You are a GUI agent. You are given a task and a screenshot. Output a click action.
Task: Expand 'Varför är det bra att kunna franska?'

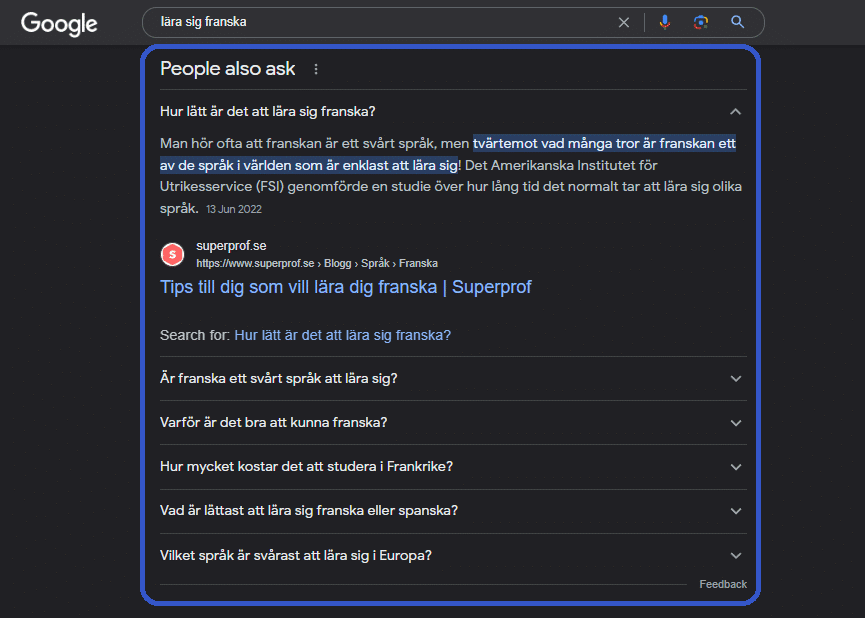coord(736,423)
